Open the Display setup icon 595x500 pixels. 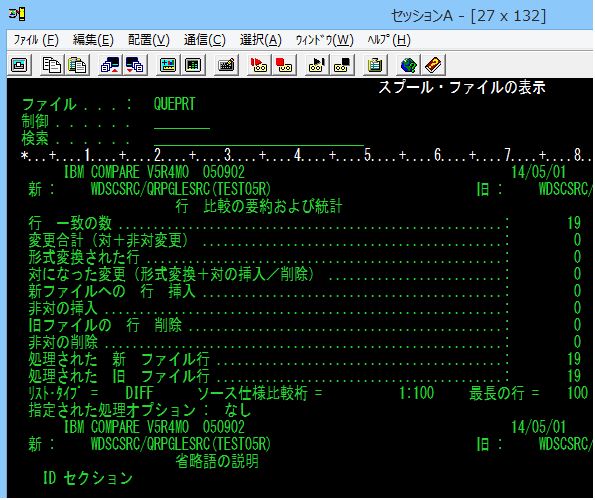(x=167, y=65)
